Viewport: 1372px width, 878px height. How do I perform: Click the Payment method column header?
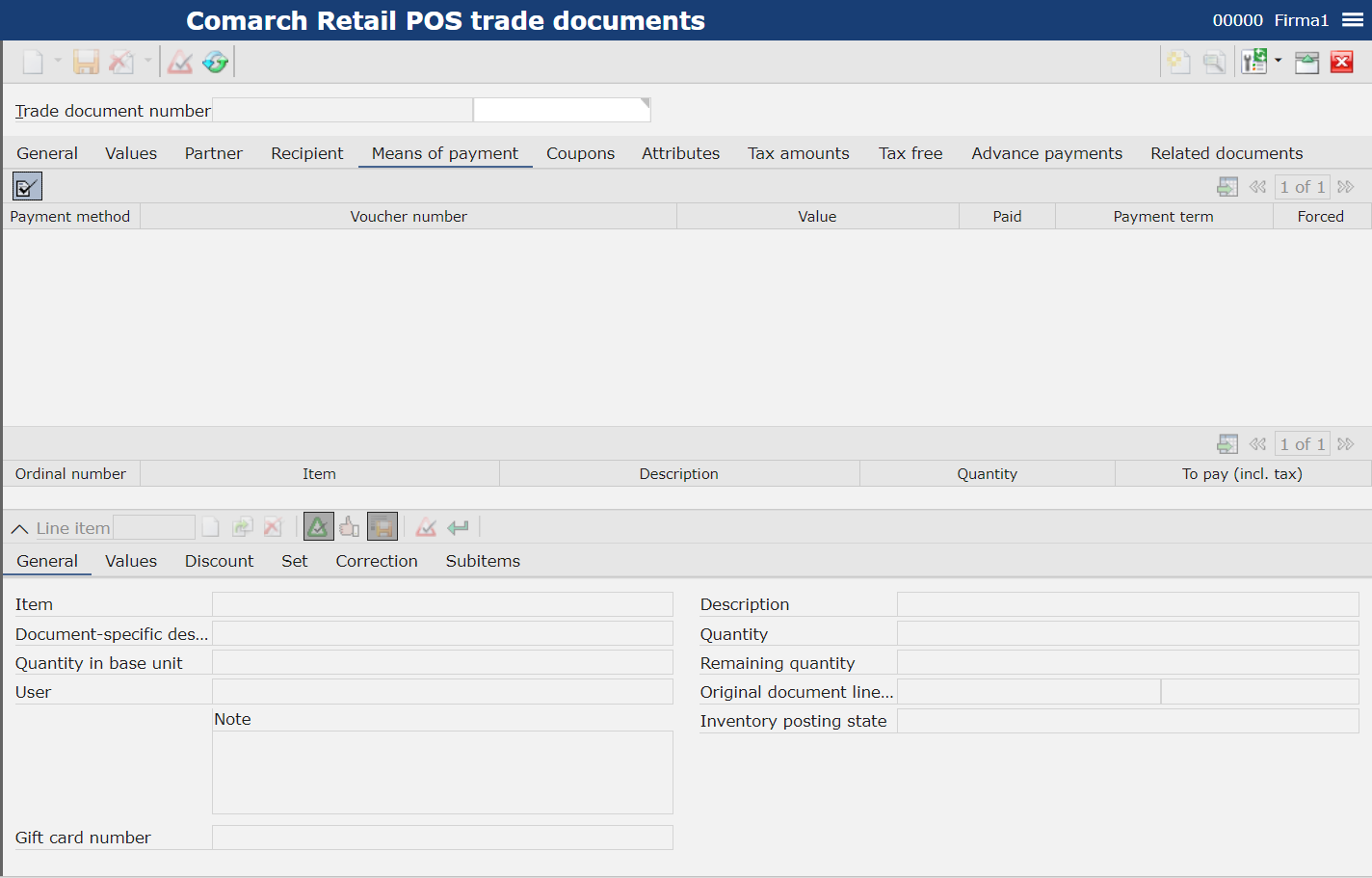(x=70, y=217)
